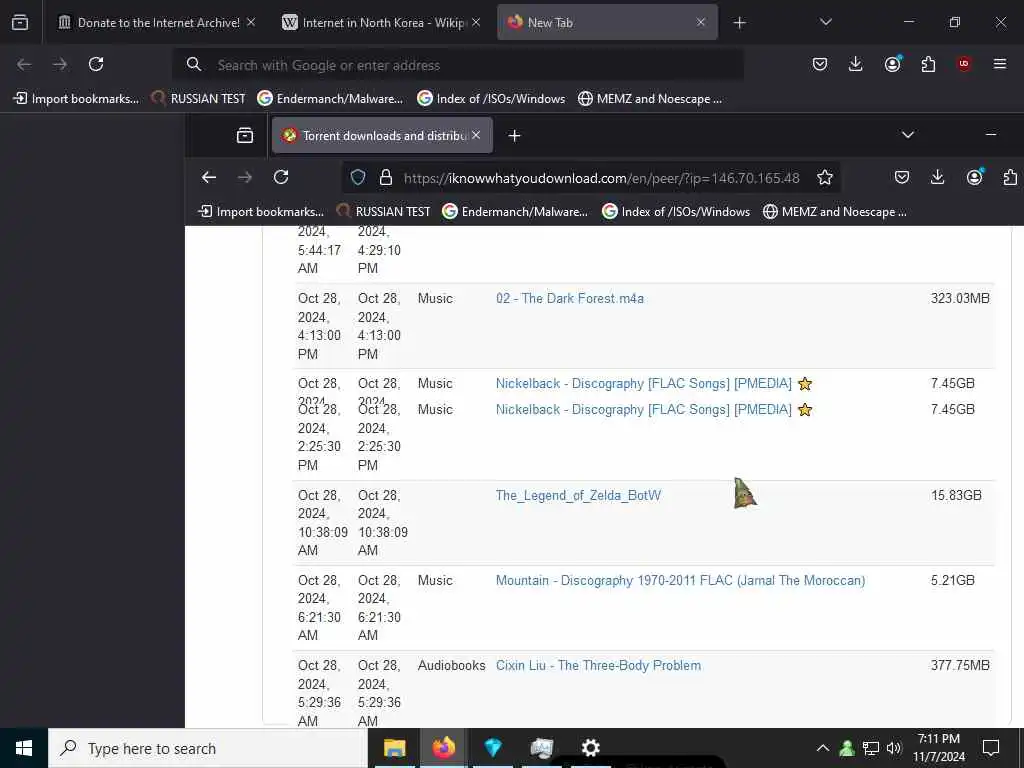Close the Internet in North Korea tab
The width and height of the screenshot is (1024, 768).
click(x=476, y=22)
